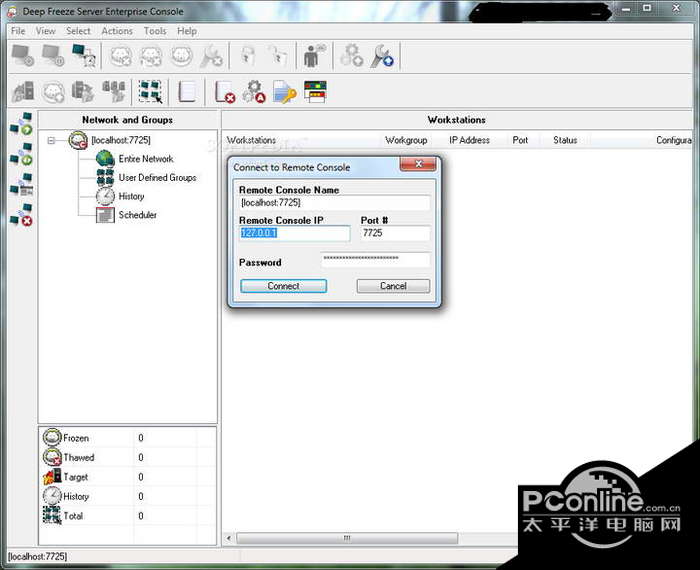Screen dimensions: 700x570
Task: Click the plain bear face toolbar icon
Action: 182,56
